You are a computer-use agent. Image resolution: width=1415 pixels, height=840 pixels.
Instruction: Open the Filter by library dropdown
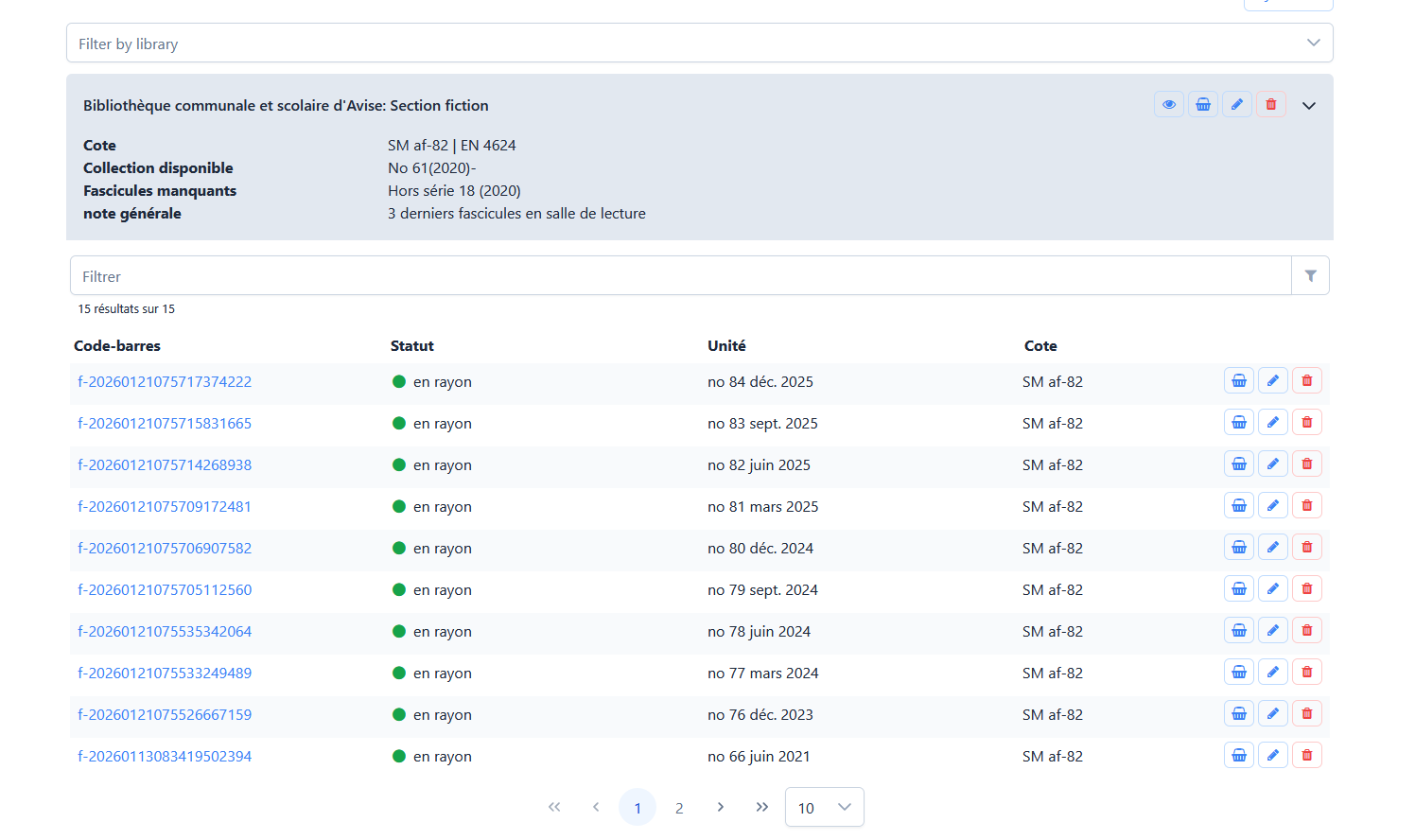[x=700, y=43]
